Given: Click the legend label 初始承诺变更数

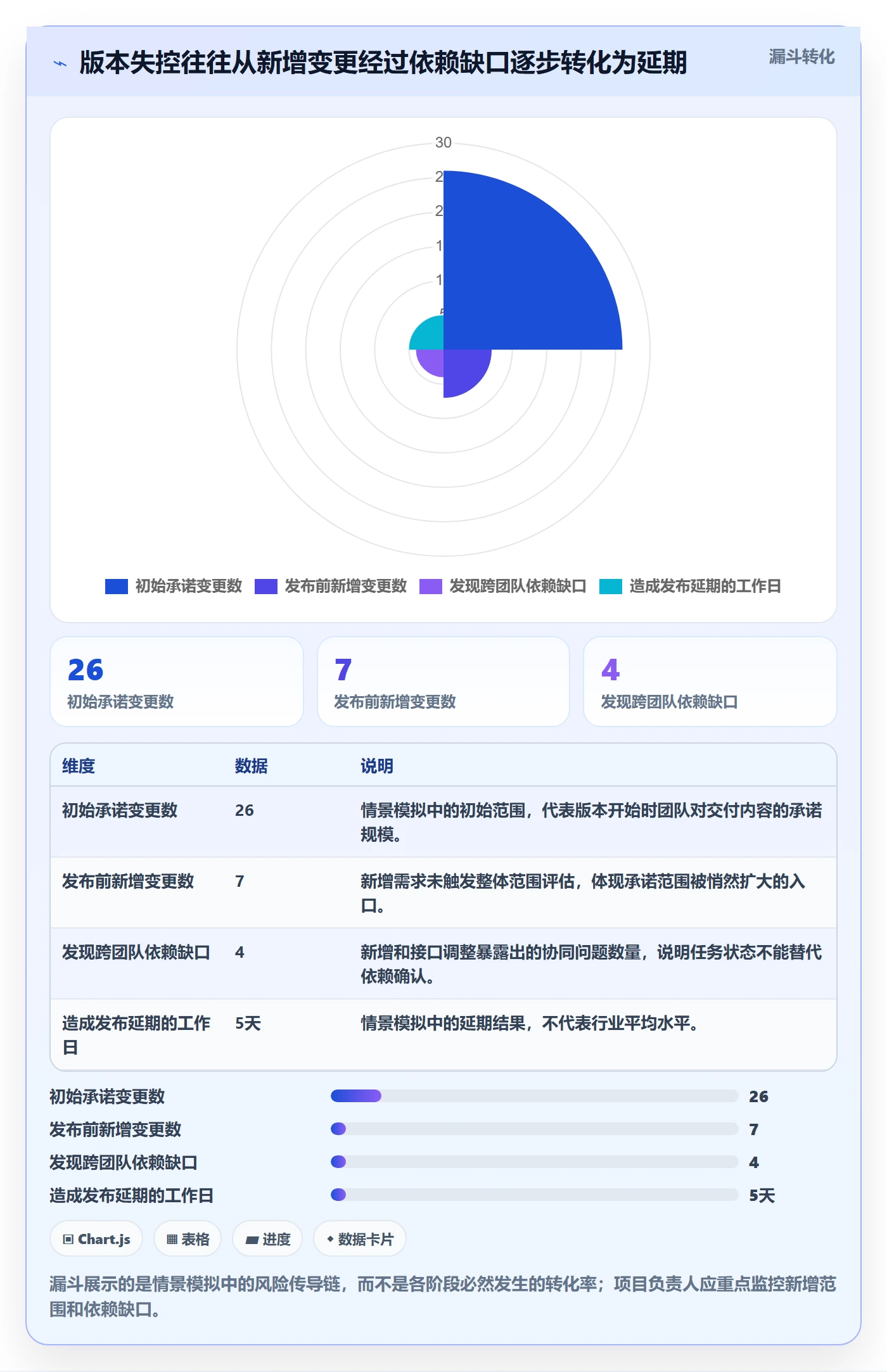Looking at the screenshot, I should click(x=189, y=587).
